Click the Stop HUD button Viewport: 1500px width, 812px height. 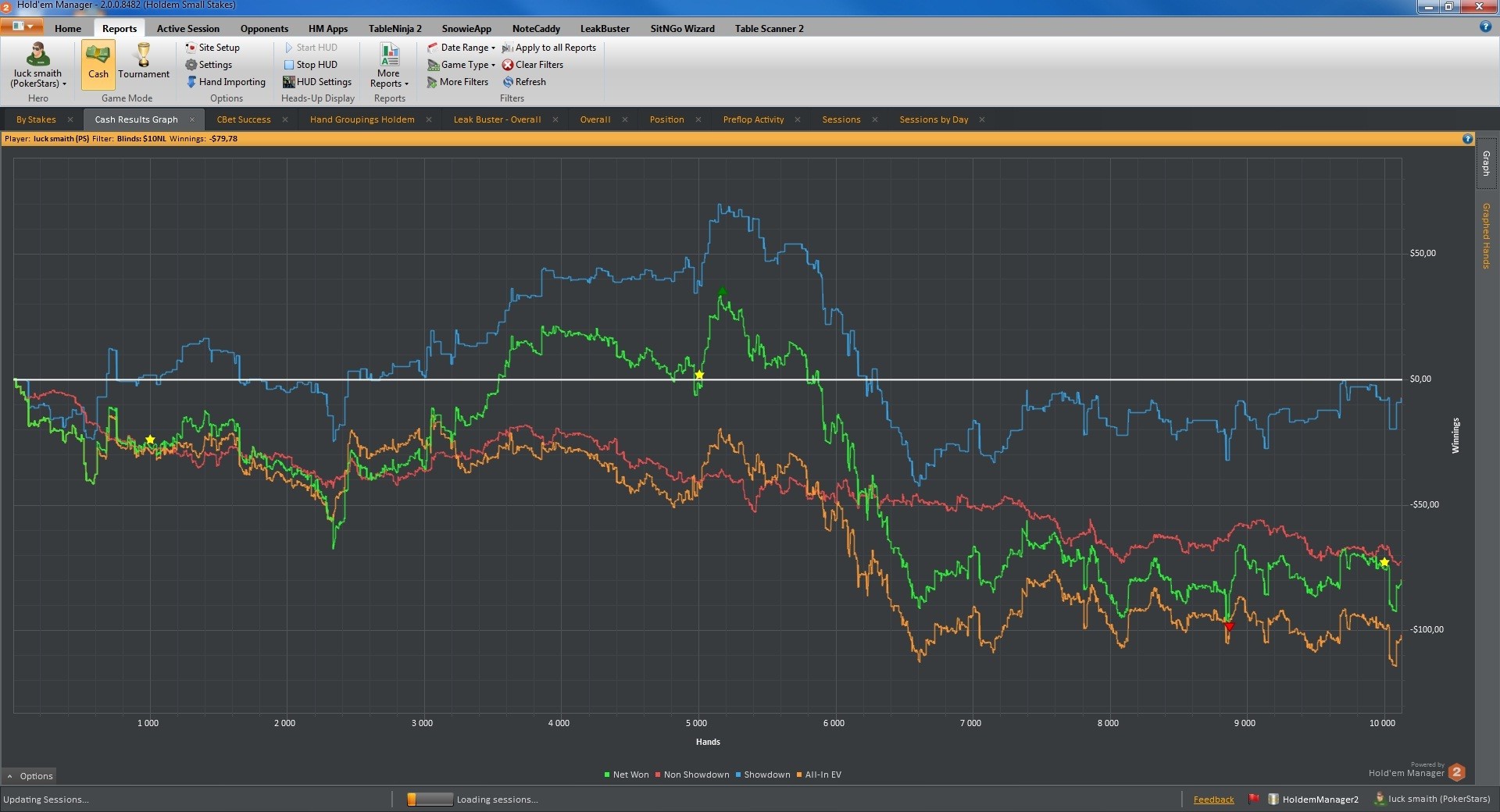tap(309, 65)
